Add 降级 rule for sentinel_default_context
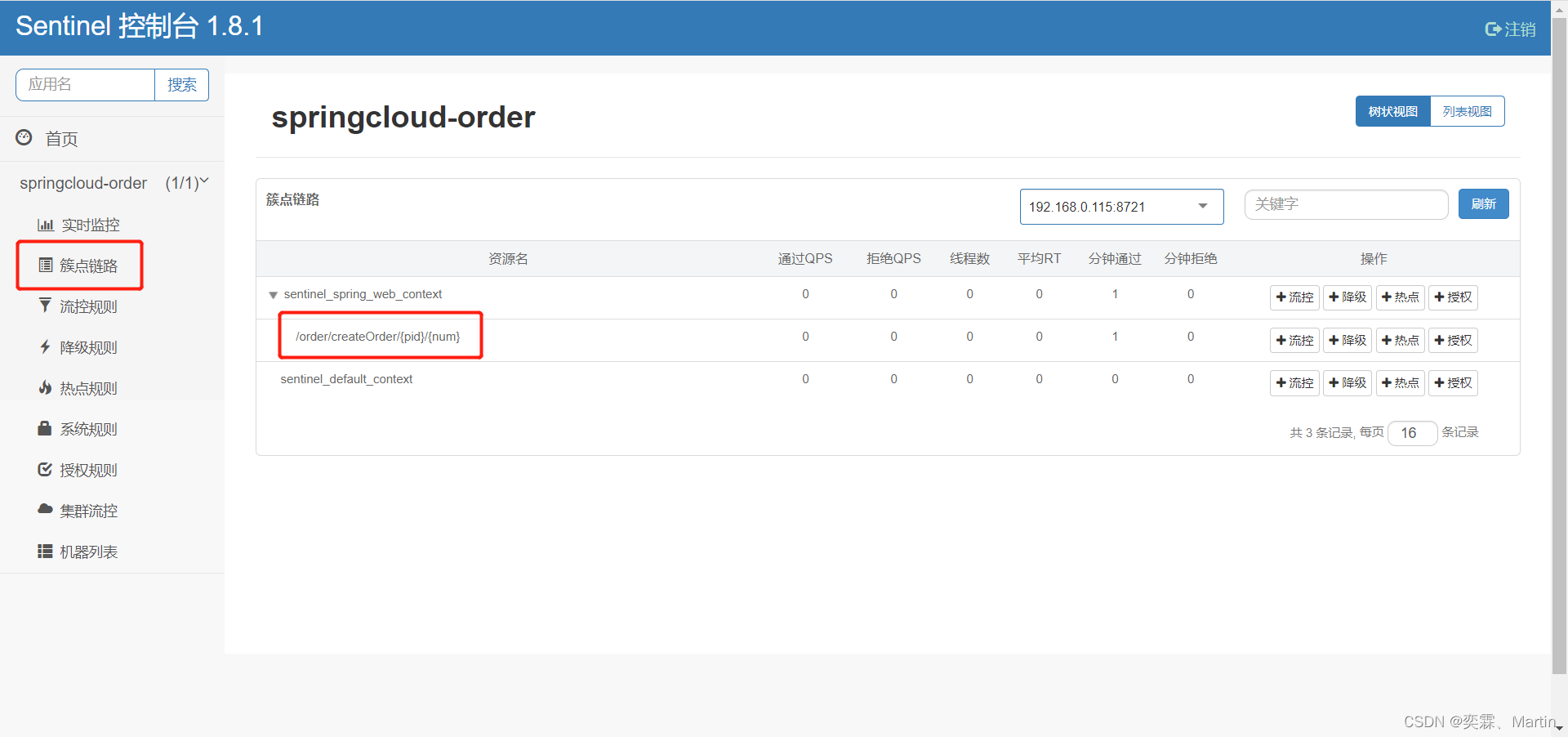The width and height of the screenshot is (1568, 737). click(1347, 382)
